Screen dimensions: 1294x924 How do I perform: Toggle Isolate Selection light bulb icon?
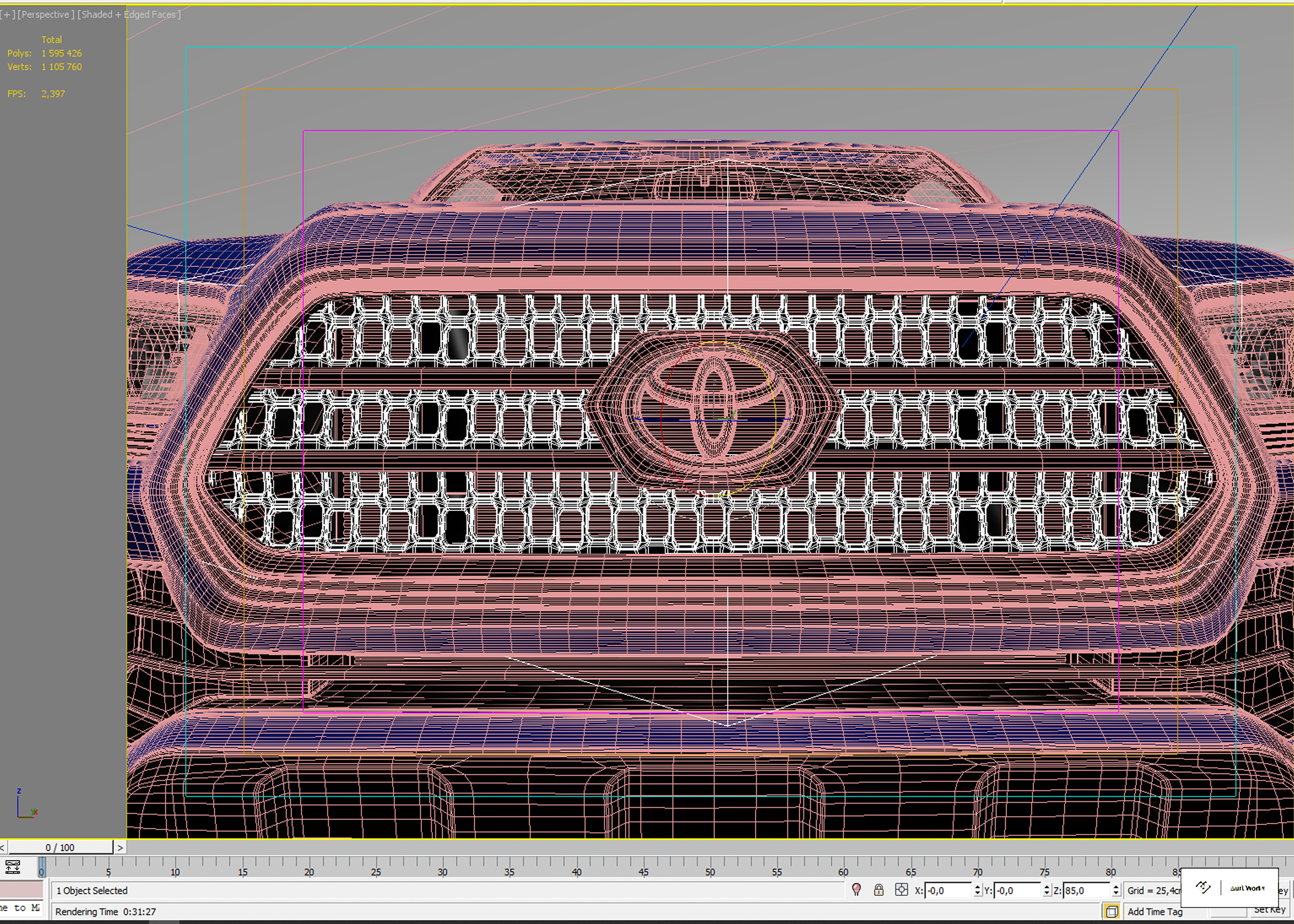856,890
